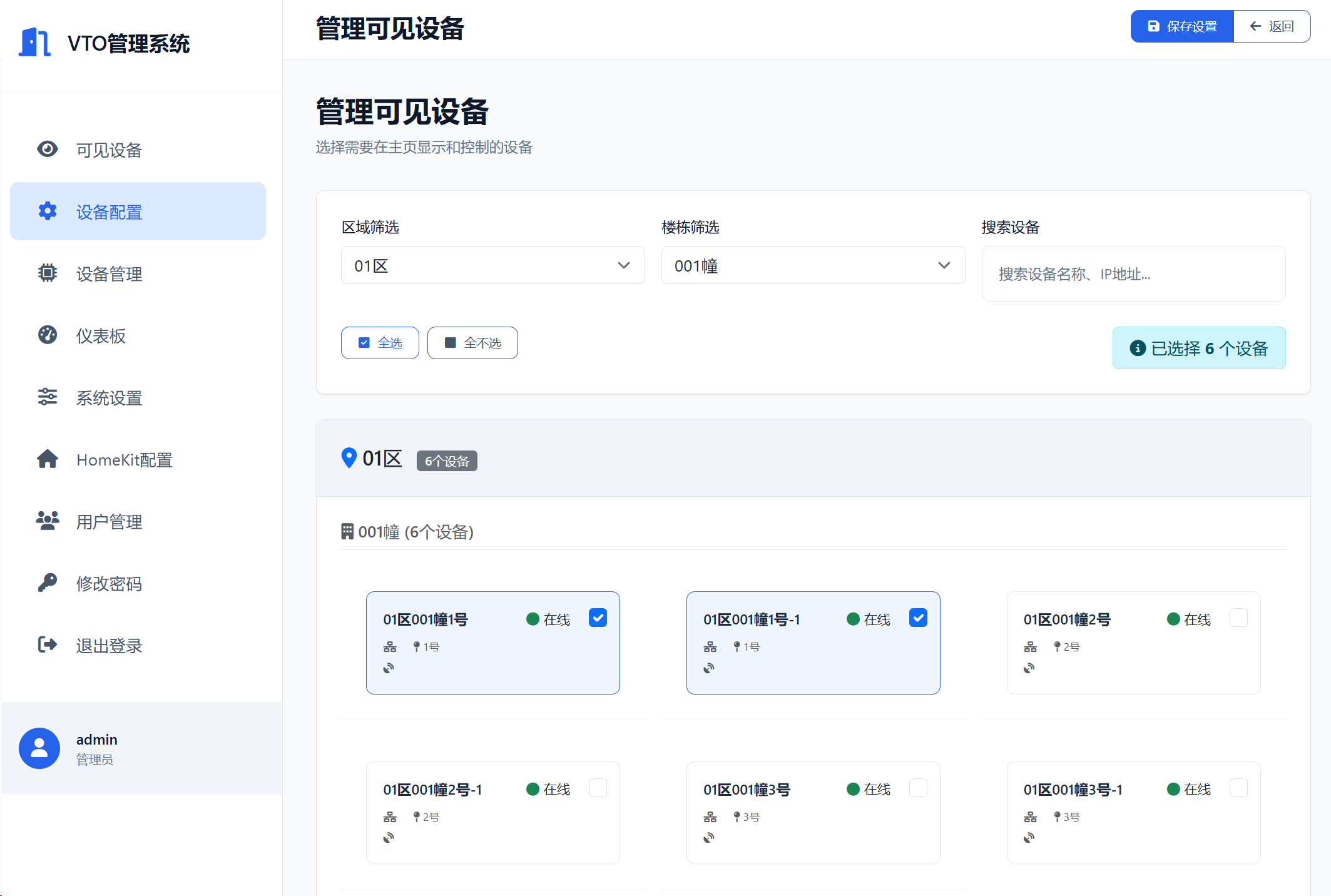Screen dimensions: 1331x896
Task: Enable the 01区001幢3号-1 device checkbox
Action: coord(1238,788)
